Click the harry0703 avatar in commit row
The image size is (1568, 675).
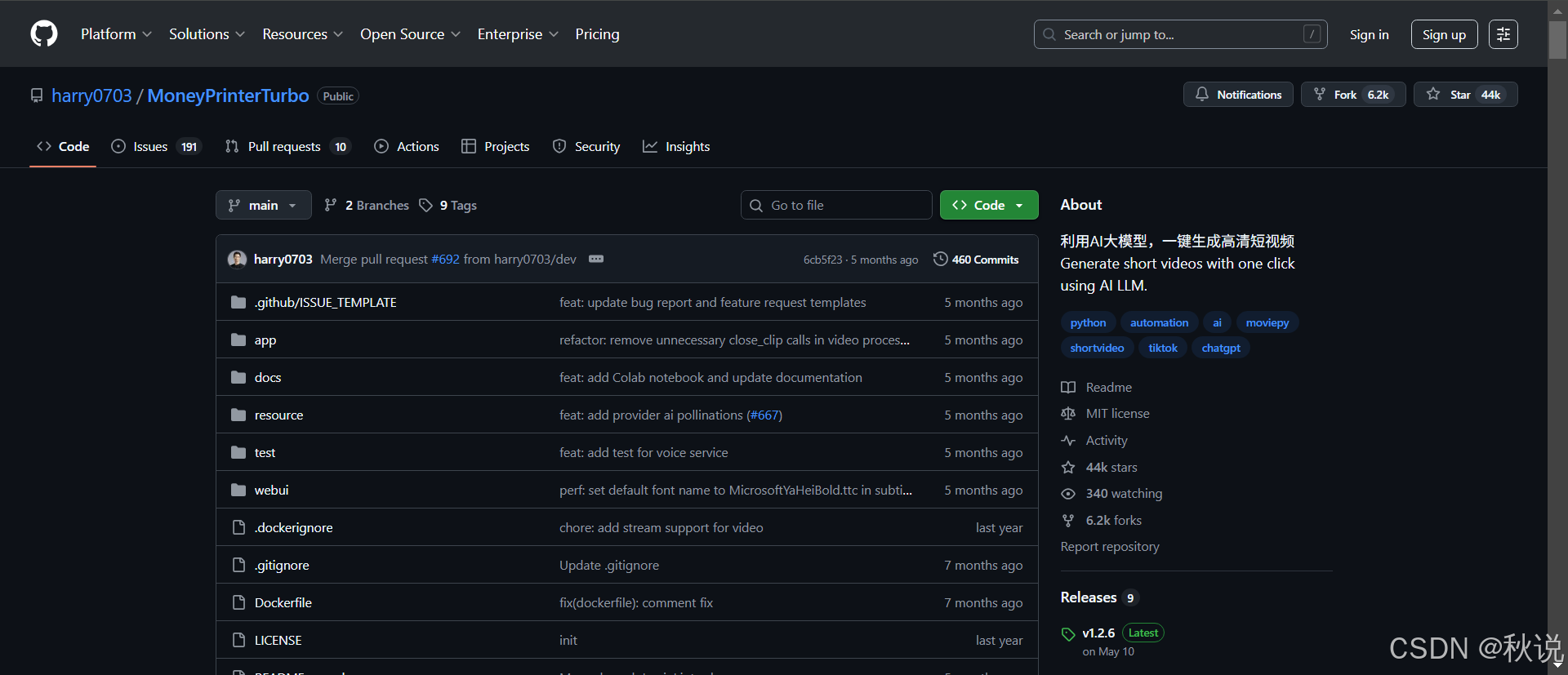pyautogui.click(x=238, y=259)
